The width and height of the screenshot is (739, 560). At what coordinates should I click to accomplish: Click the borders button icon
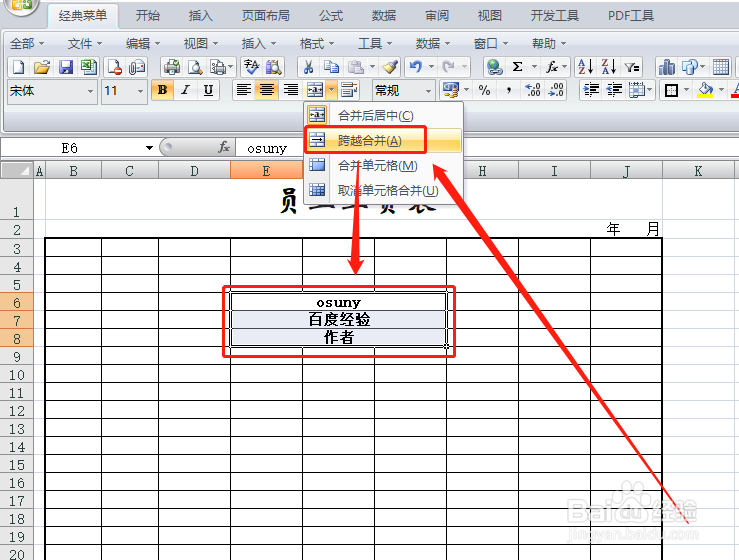click(x=671, y=90)
